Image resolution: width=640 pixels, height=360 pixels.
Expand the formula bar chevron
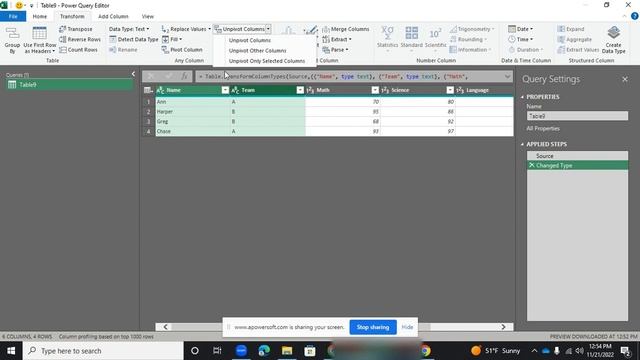pos(507,76)
